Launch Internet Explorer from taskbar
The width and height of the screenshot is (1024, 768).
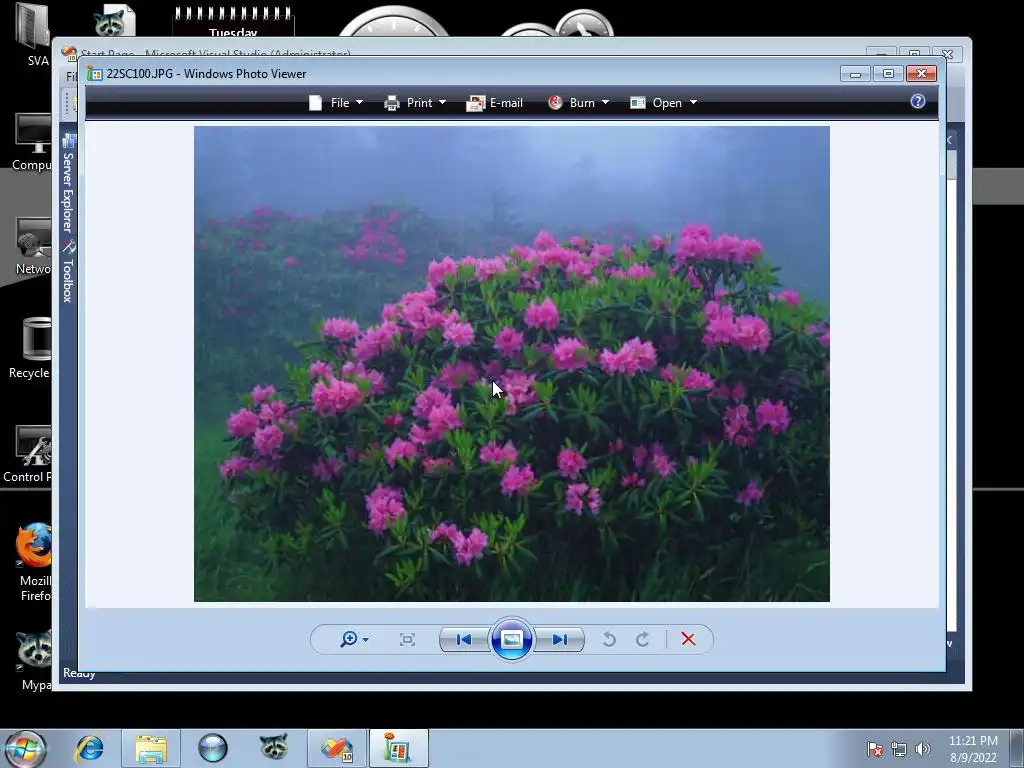89,748
